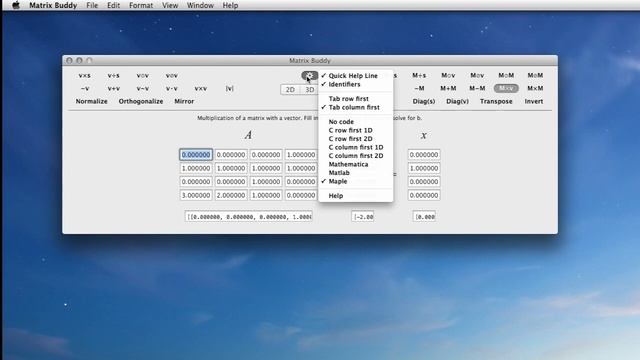Click the code output field under matrix A
Viewport: 640px width, 360px height.
[x=249, y=217]
